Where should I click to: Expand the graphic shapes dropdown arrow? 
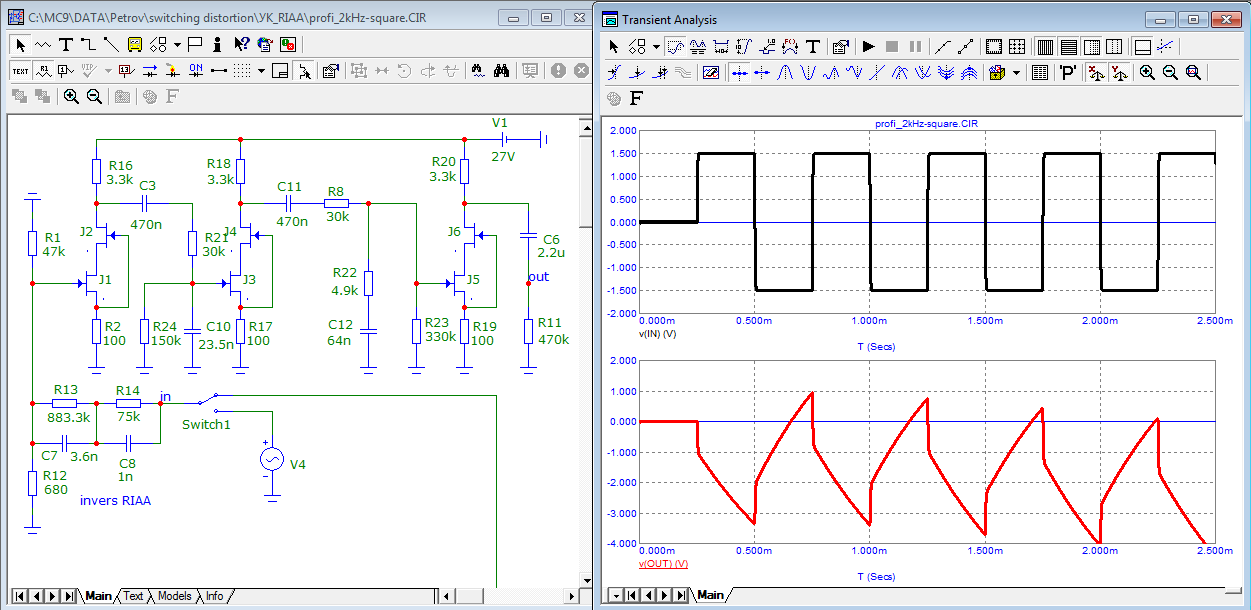(x=177, y=44)
